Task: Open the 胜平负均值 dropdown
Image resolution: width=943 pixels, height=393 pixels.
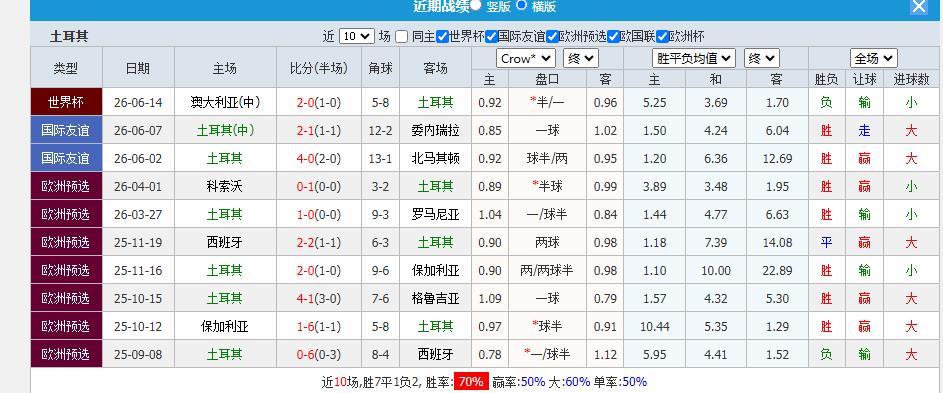Action: pos(694,58)
